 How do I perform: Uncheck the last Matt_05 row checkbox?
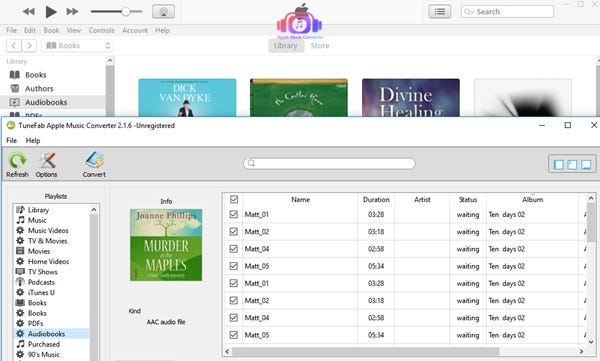coord(234,335)
